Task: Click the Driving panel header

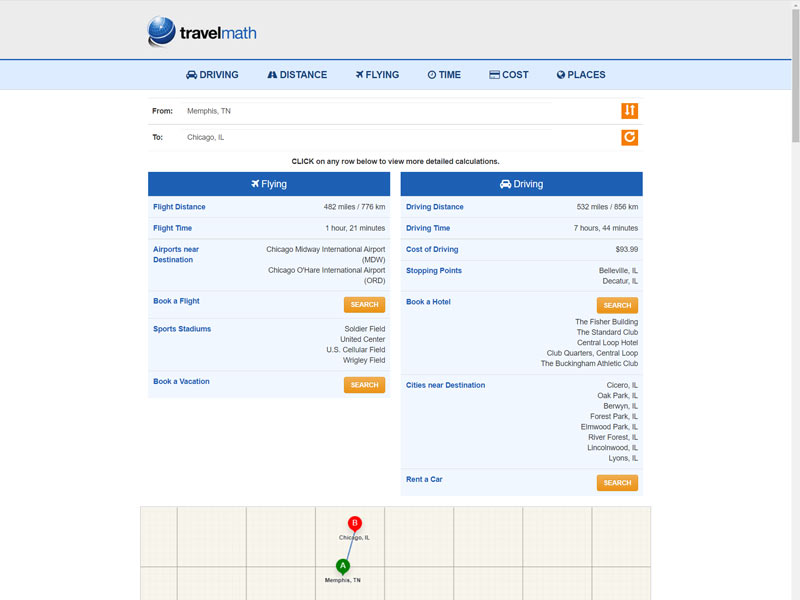Action: pyautogui.click(x=521, y=184)
